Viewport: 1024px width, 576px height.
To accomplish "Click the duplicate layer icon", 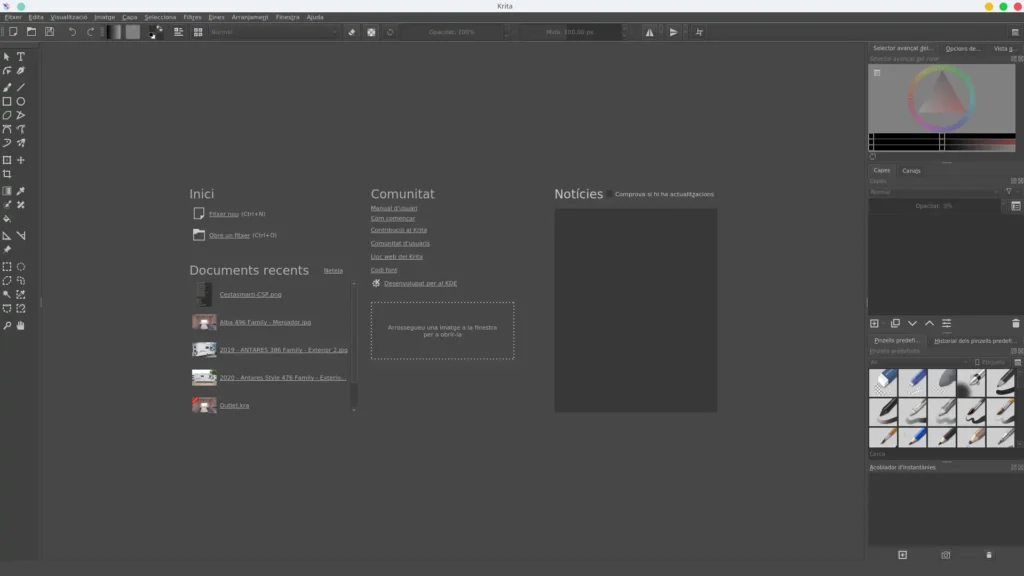I will pyautogui.click(x=895, y=323).
